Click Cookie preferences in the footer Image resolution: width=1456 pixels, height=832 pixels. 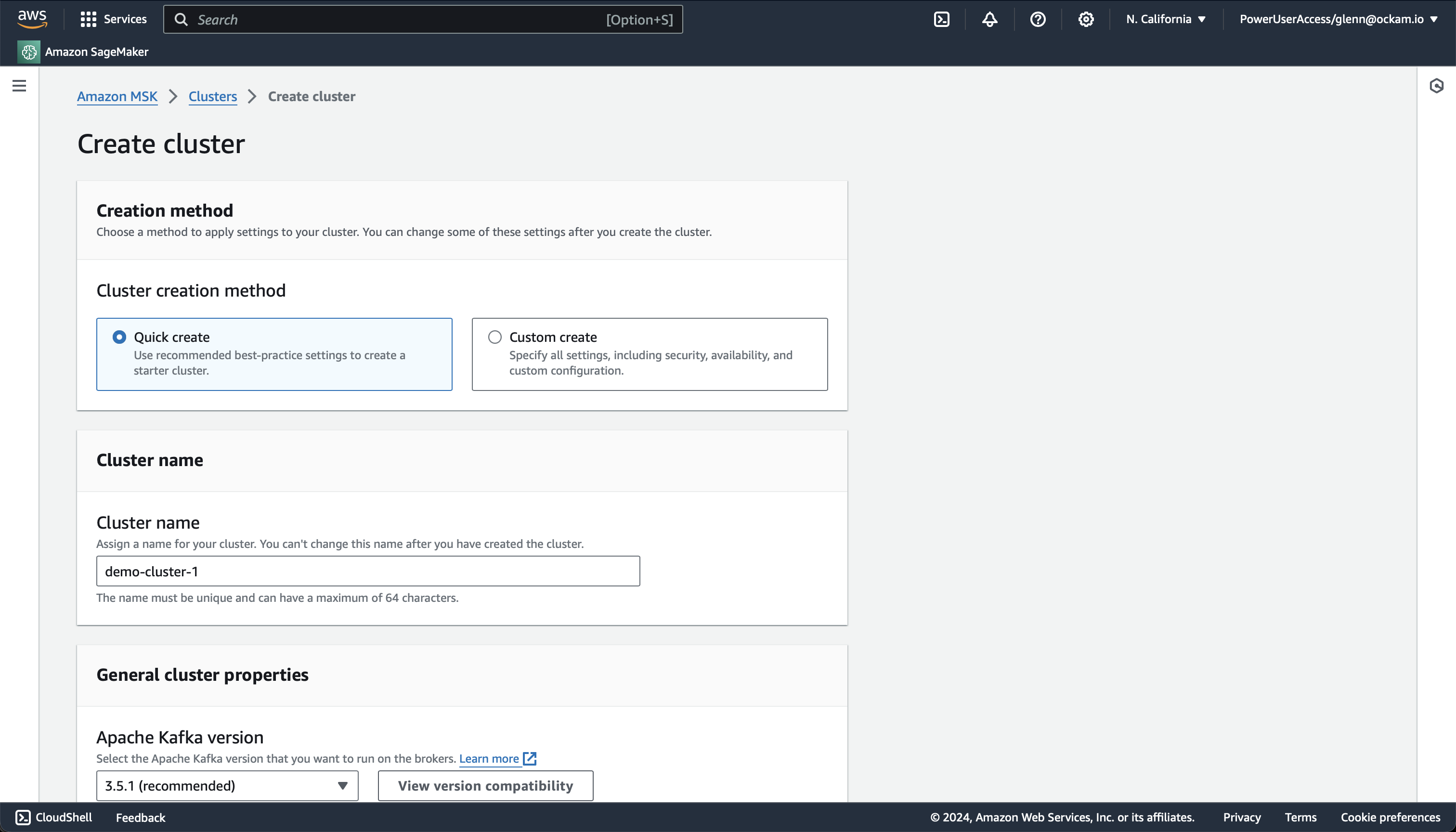coord(1390,817)
